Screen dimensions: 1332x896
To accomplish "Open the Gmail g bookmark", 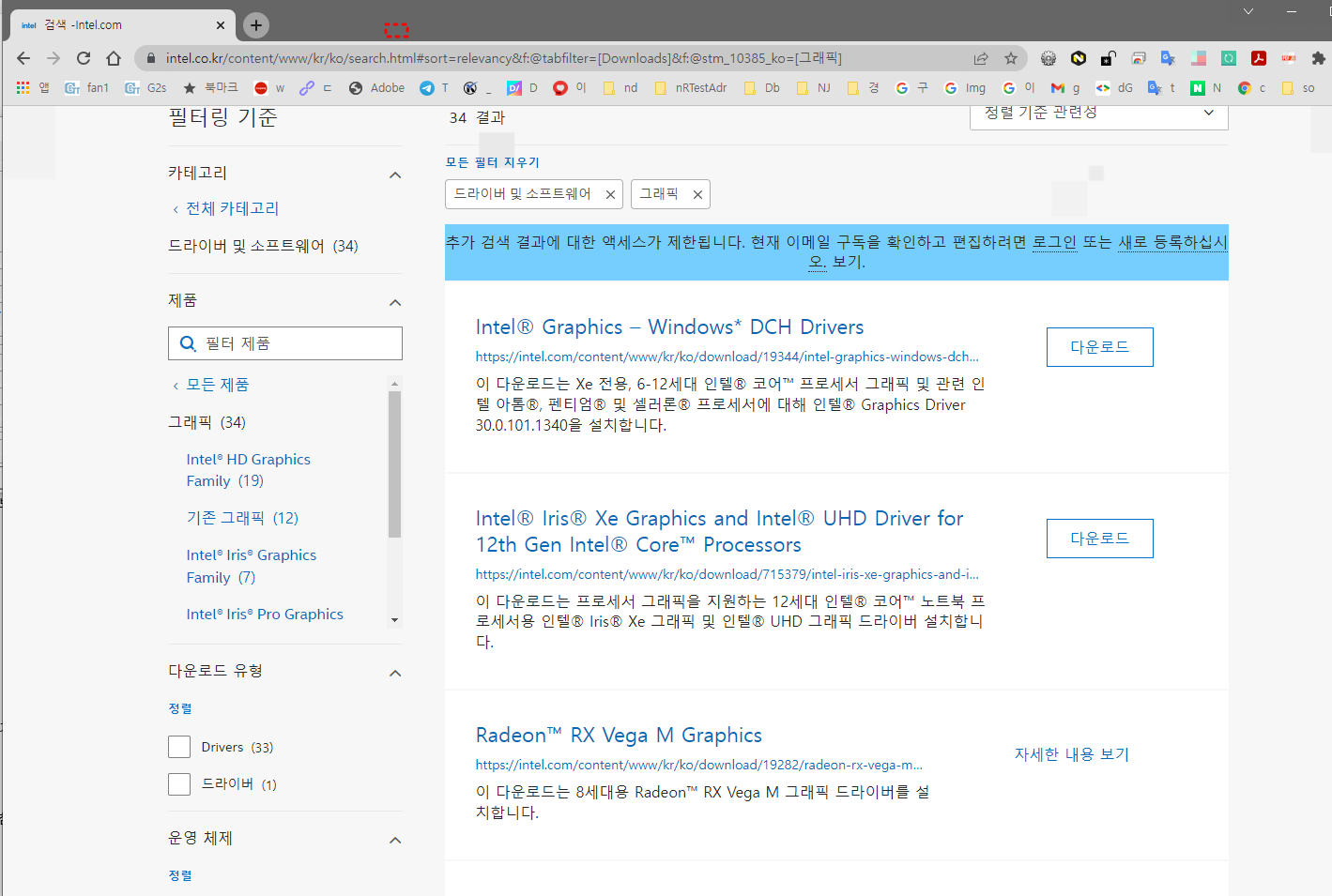I will click(x=1065, y=87).
